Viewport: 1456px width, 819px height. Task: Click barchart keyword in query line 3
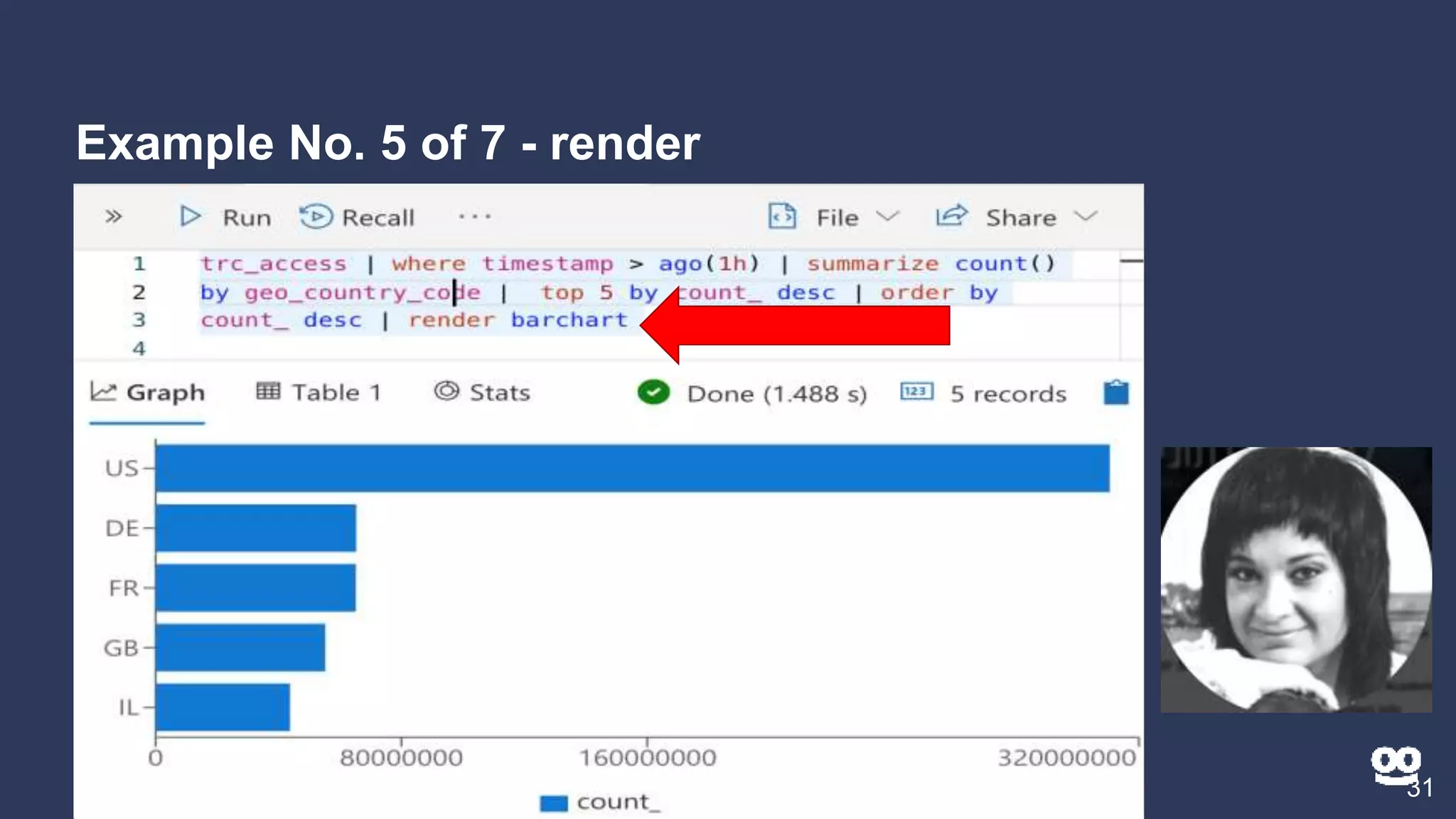569,320
